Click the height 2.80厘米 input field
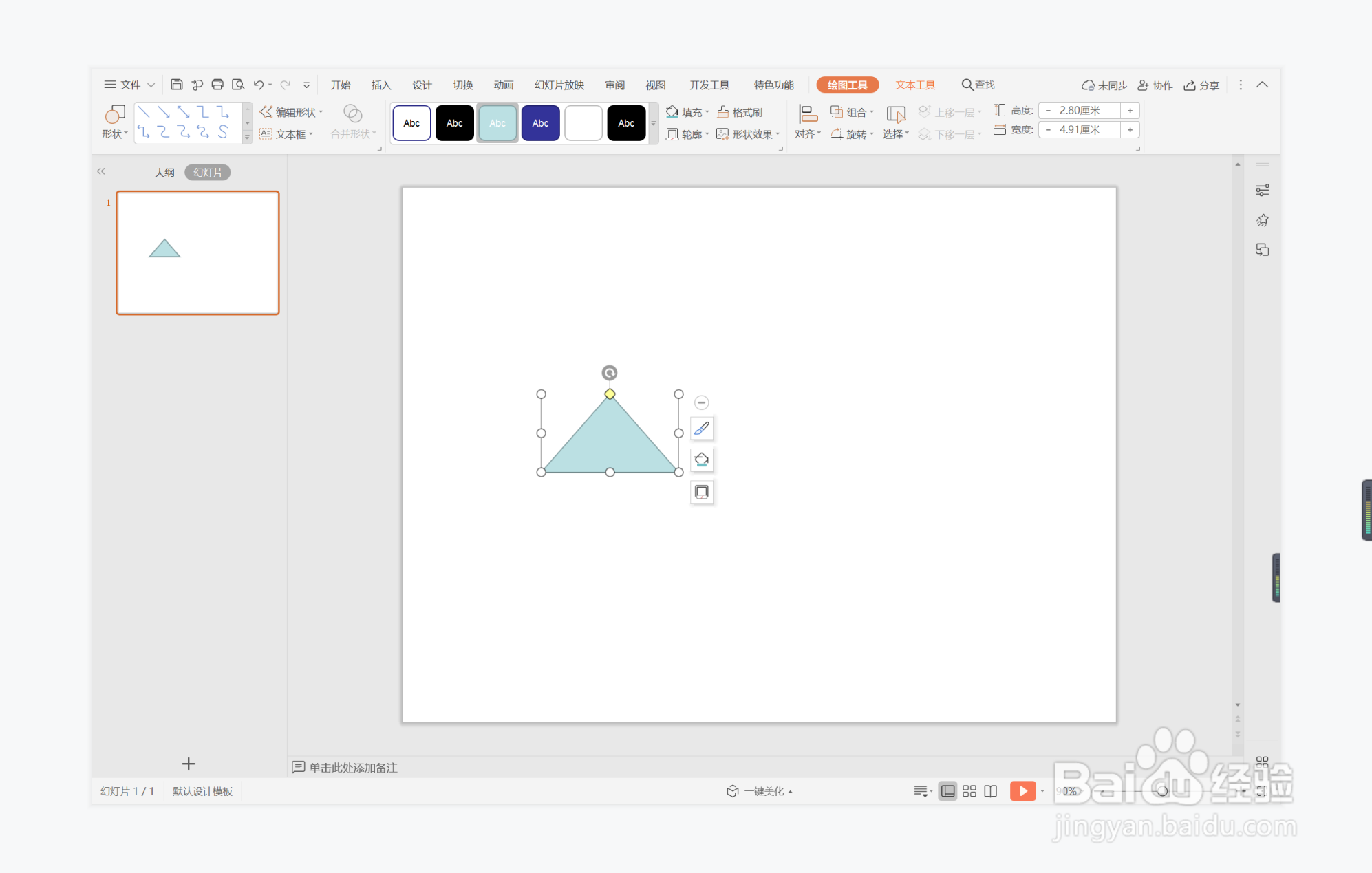The width and height of the screenshot is (1372, 873). tap(1088, 110)
